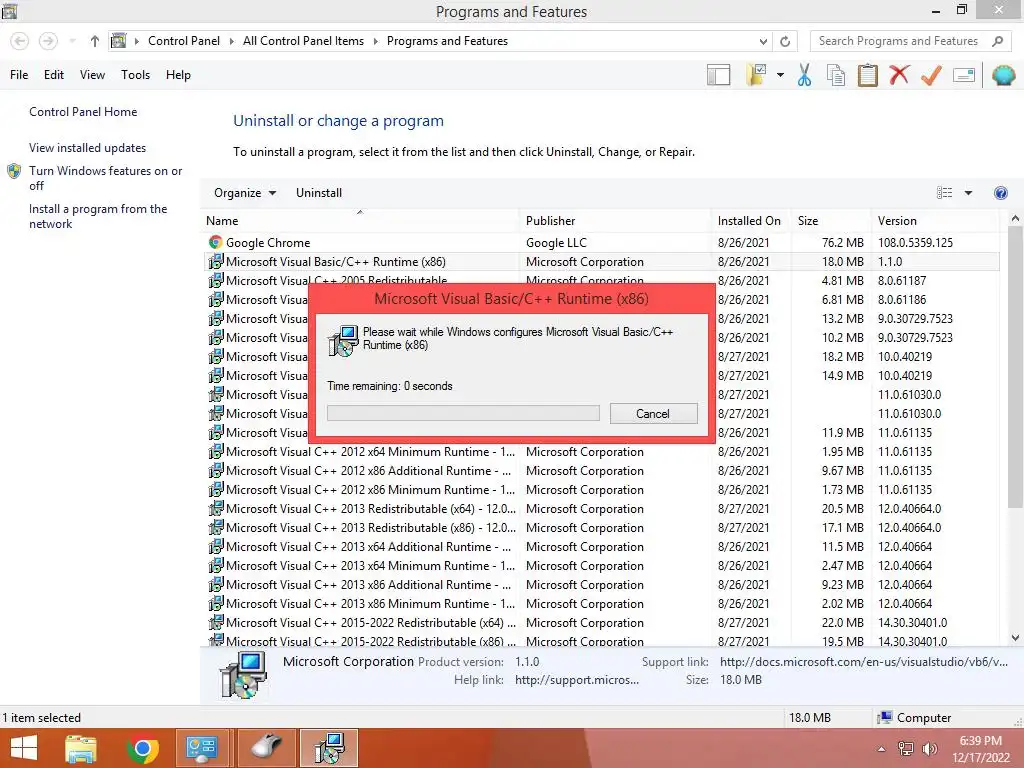The width and height of the screenshot is (1024, 768).
Task: Click the change view icon
Action: 944,193
